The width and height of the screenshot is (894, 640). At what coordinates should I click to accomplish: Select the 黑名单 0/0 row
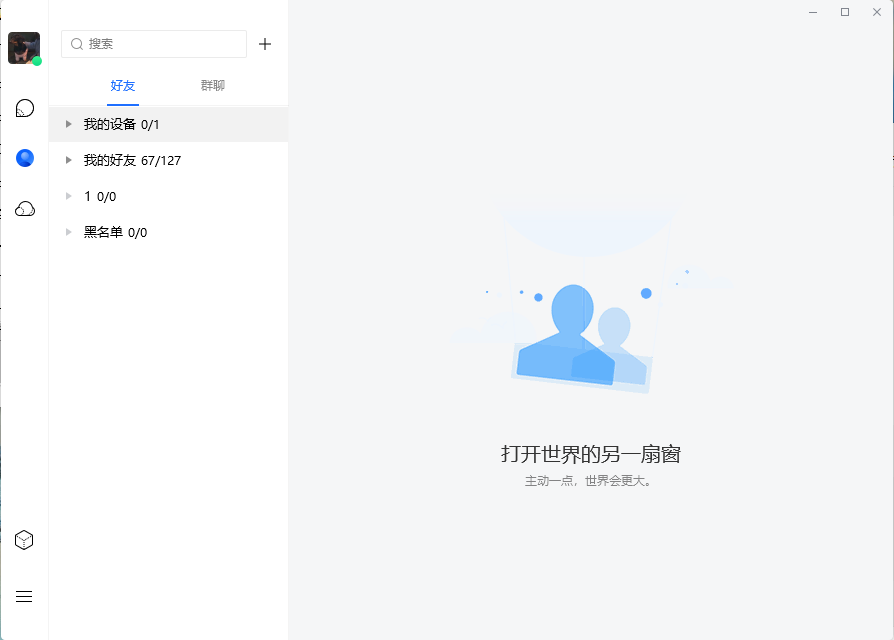coord(169,232)
